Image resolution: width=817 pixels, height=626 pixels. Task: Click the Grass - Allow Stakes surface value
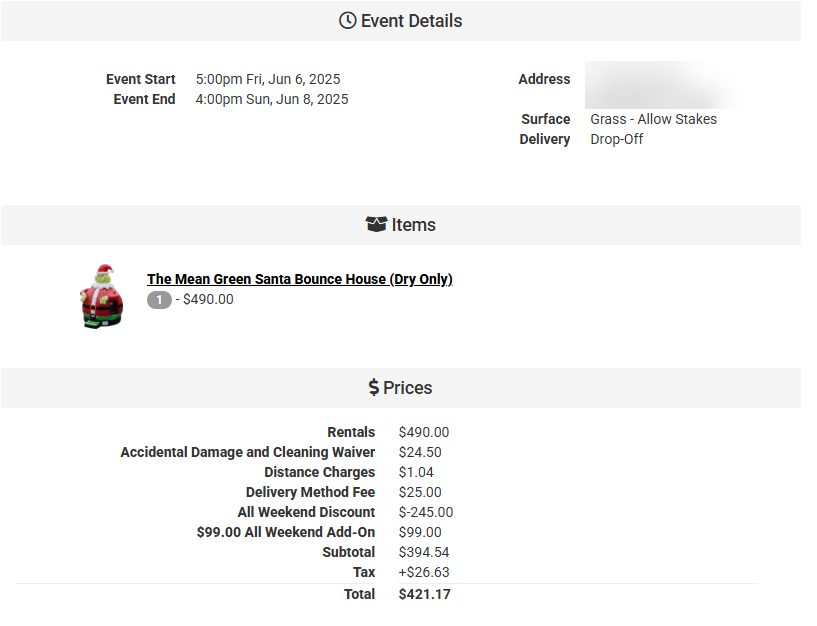click(653, 119)
